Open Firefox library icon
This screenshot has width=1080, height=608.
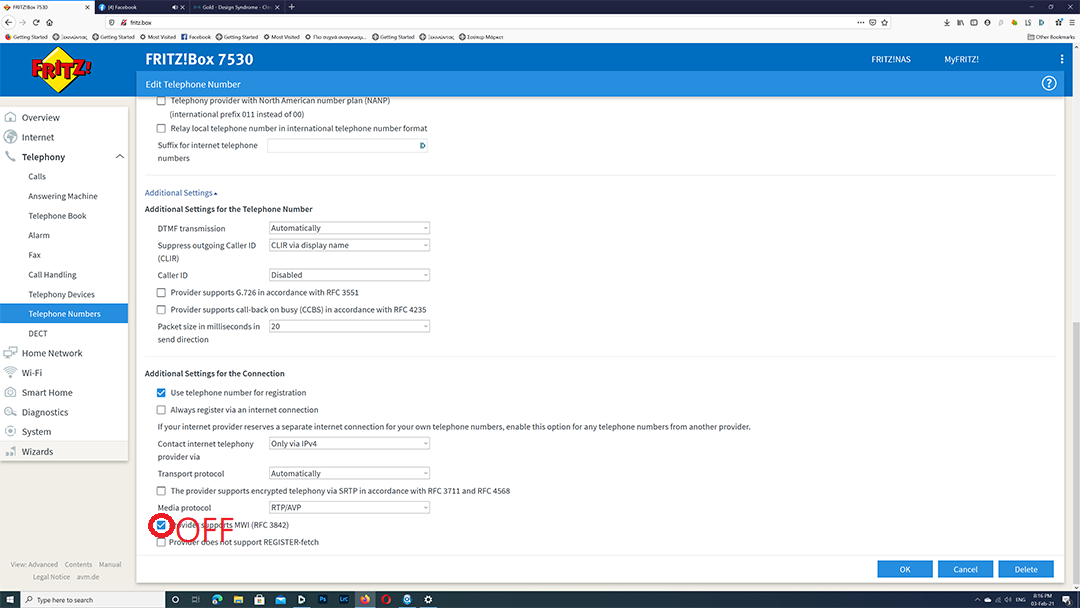click(960, 22)
